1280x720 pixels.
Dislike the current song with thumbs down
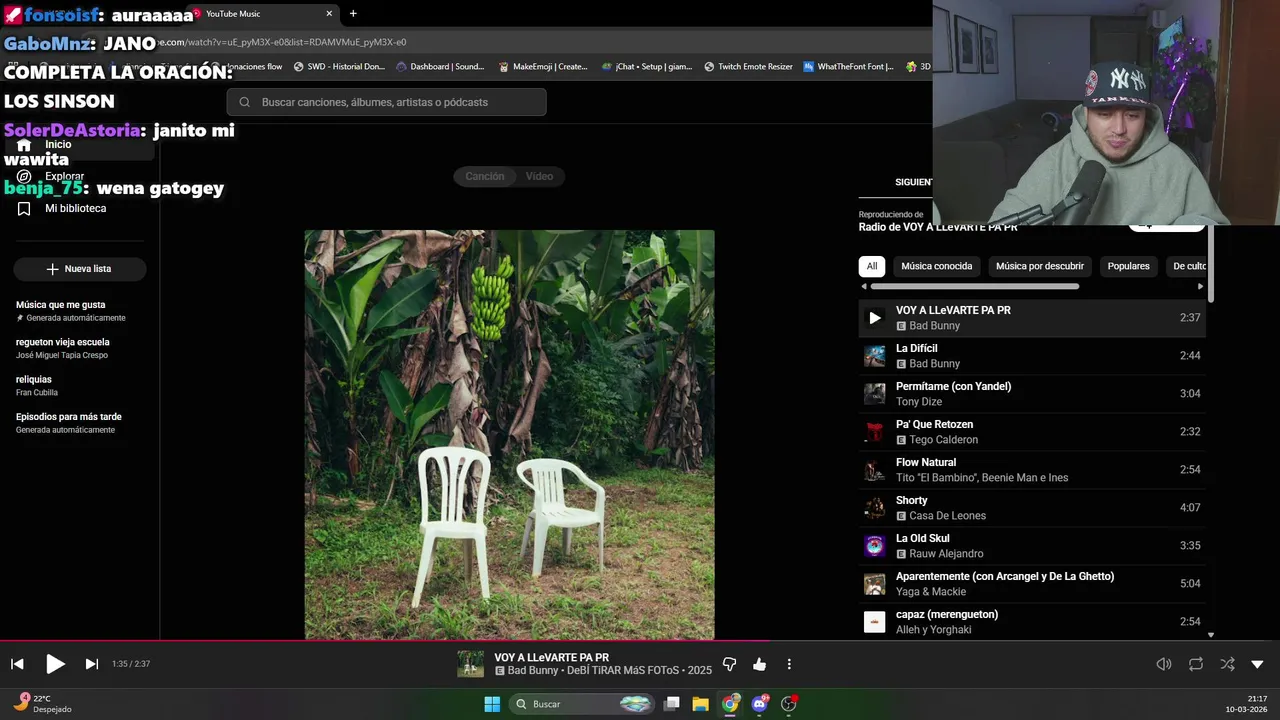[x=729, y=664]
